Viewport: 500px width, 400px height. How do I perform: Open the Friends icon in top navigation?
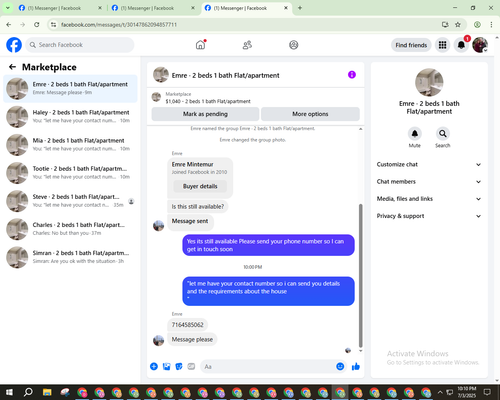tap(247, 45)
